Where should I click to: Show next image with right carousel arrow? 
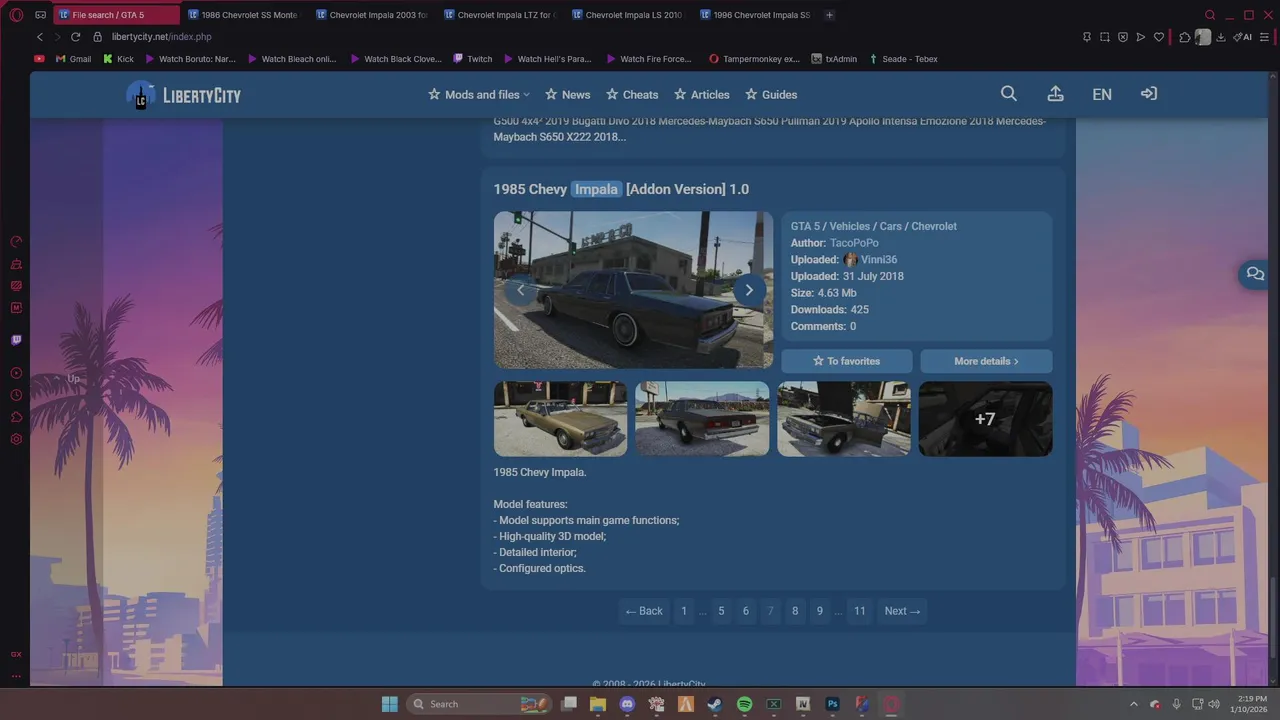(749, 290)
